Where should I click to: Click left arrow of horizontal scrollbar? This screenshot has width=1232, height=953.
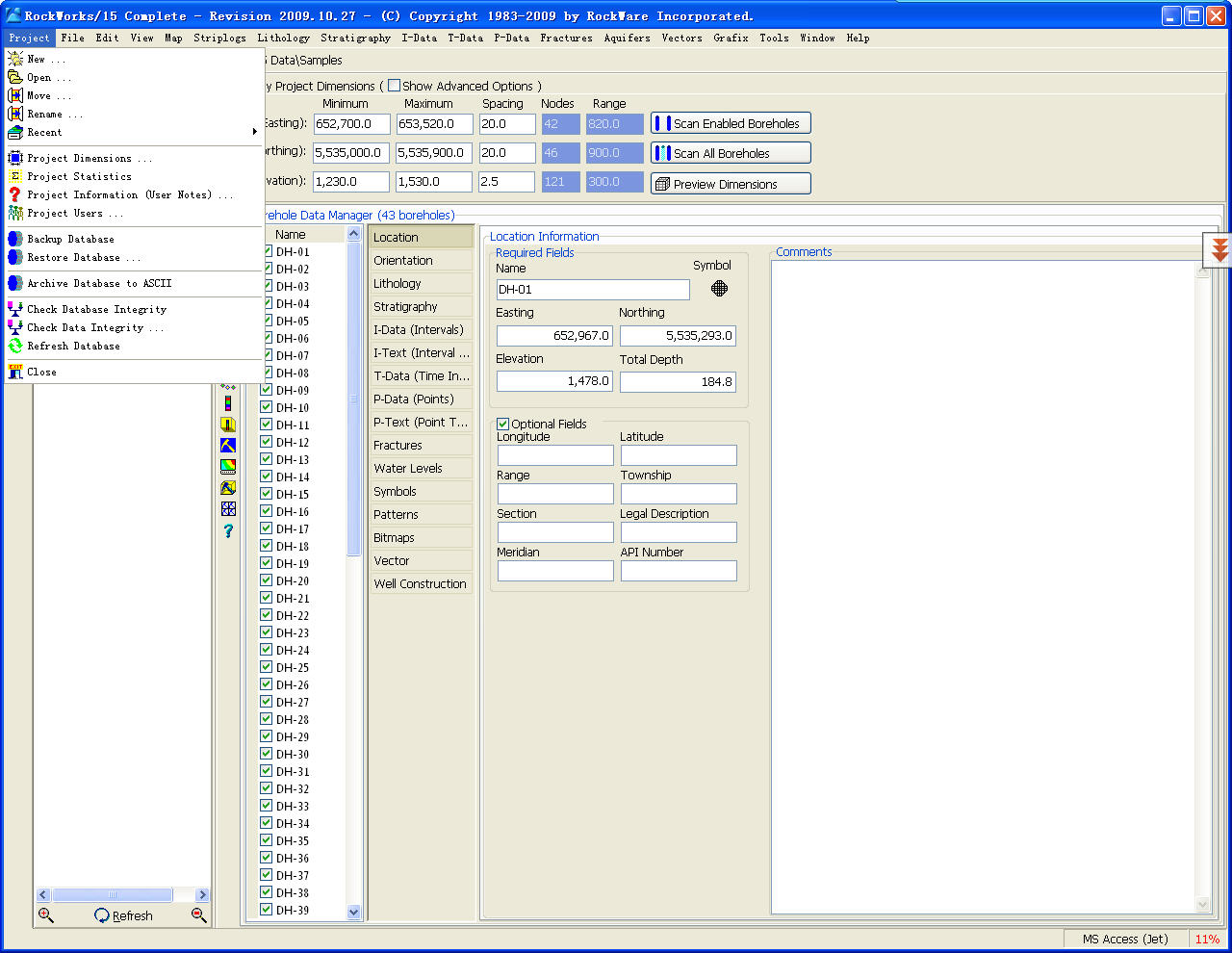(43, 894)
